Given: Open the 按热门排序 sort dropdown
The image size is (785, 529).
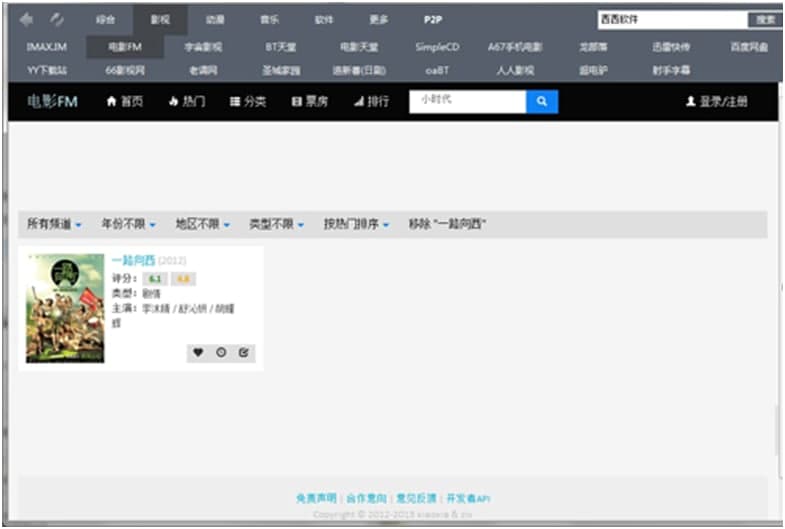Looking at the screenshot, I should click(356, 224).
